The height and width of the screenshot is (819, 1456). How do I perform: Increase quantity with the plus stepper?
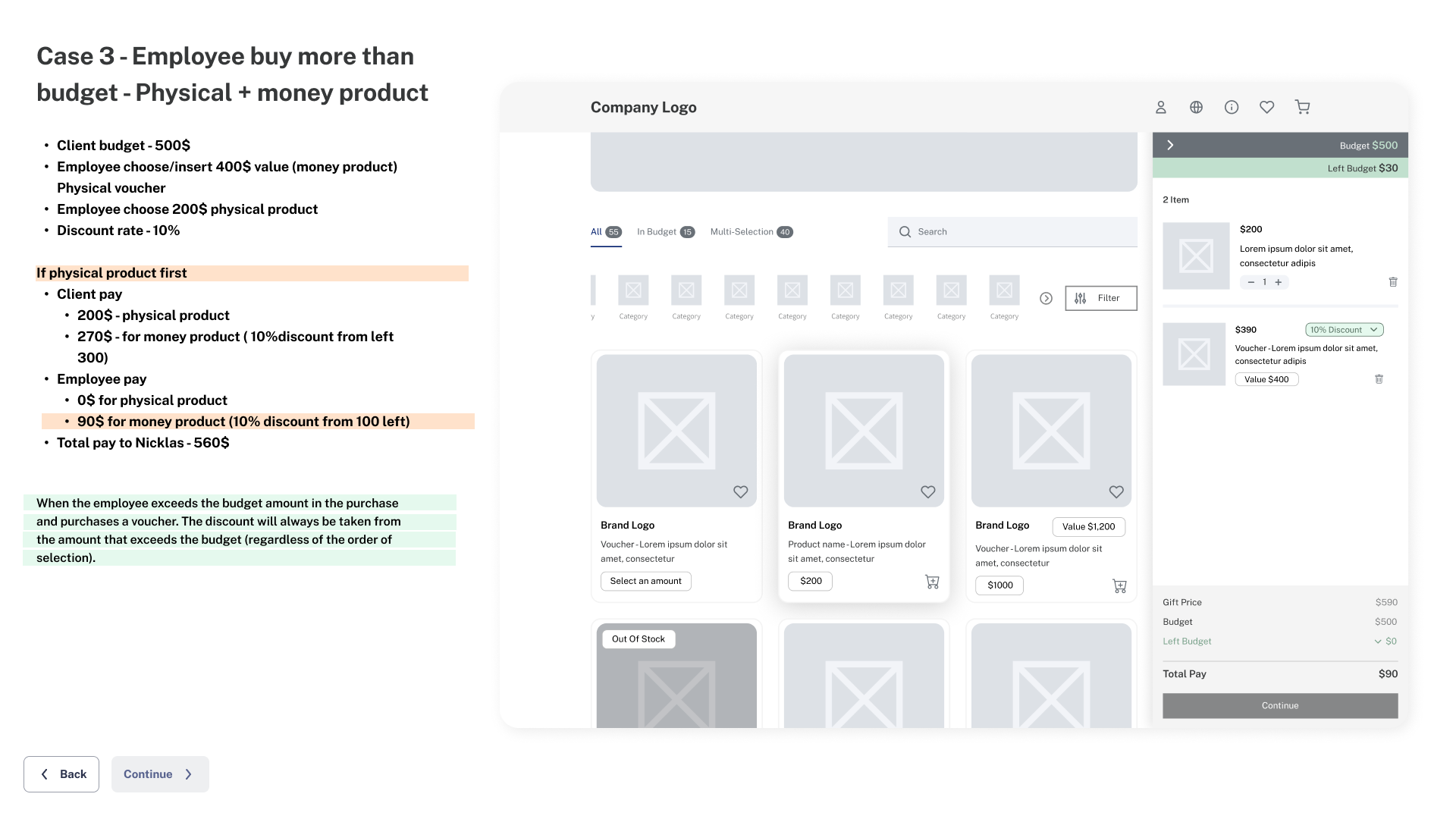coord(1278,282)
